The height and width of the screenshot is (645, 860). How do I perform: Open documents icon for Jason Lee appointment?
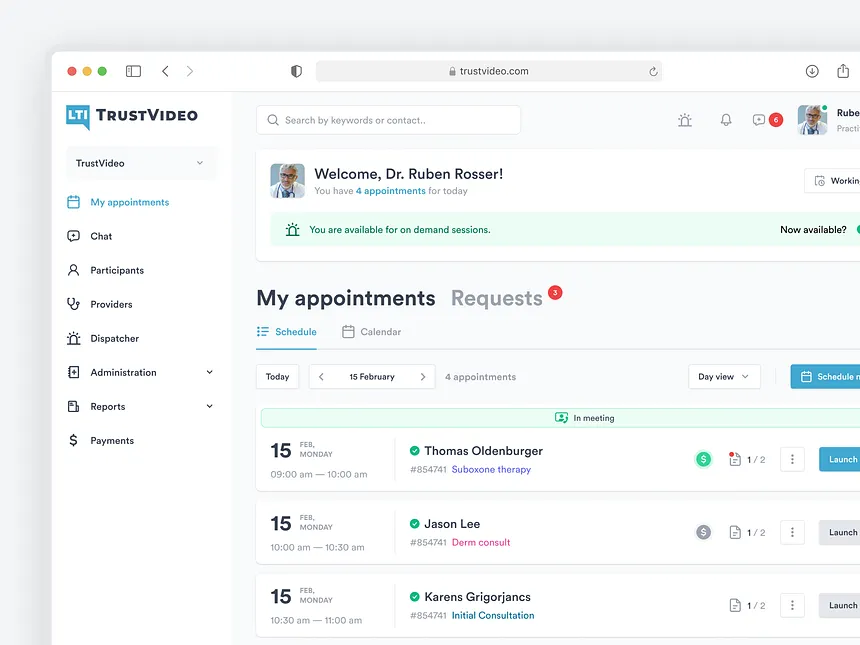[735, 533]
